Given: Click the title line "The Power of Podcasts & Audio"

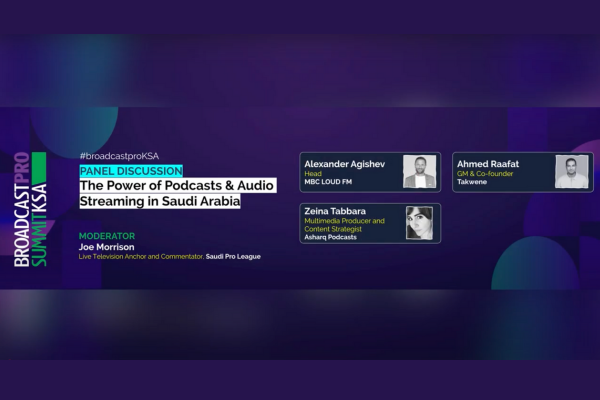Looking at the screenshot, I should point(178,185).
